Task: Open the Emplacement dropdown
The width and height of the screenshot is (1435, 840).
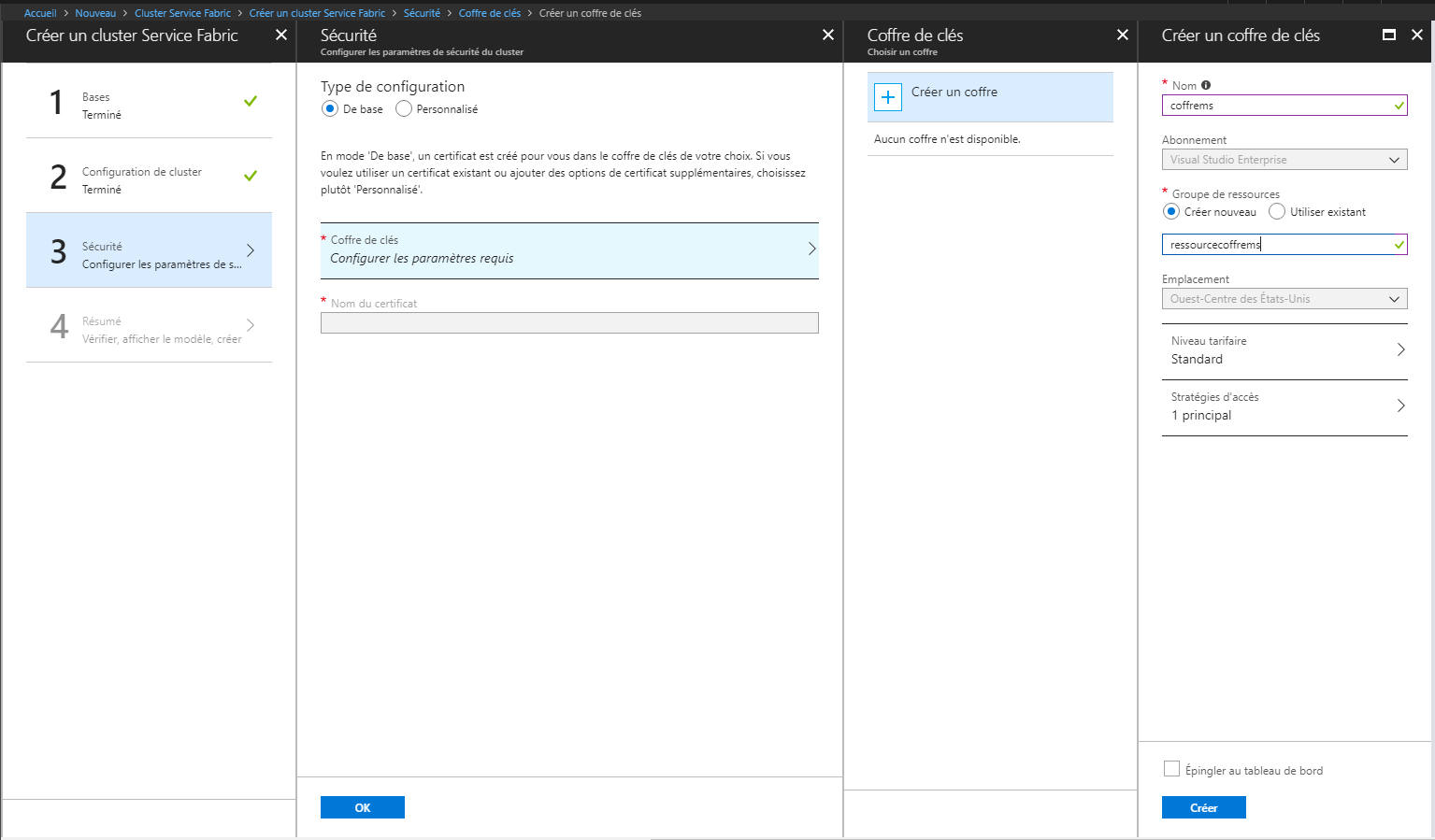Action: (x=1284, y=299)
